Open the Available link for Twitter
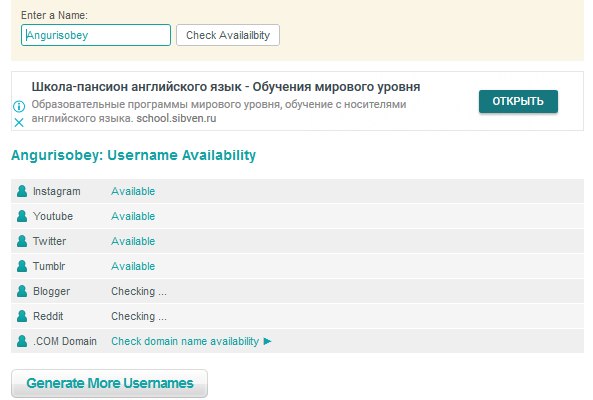The width and height of the screenshot is (593, 400). point(133,241)
